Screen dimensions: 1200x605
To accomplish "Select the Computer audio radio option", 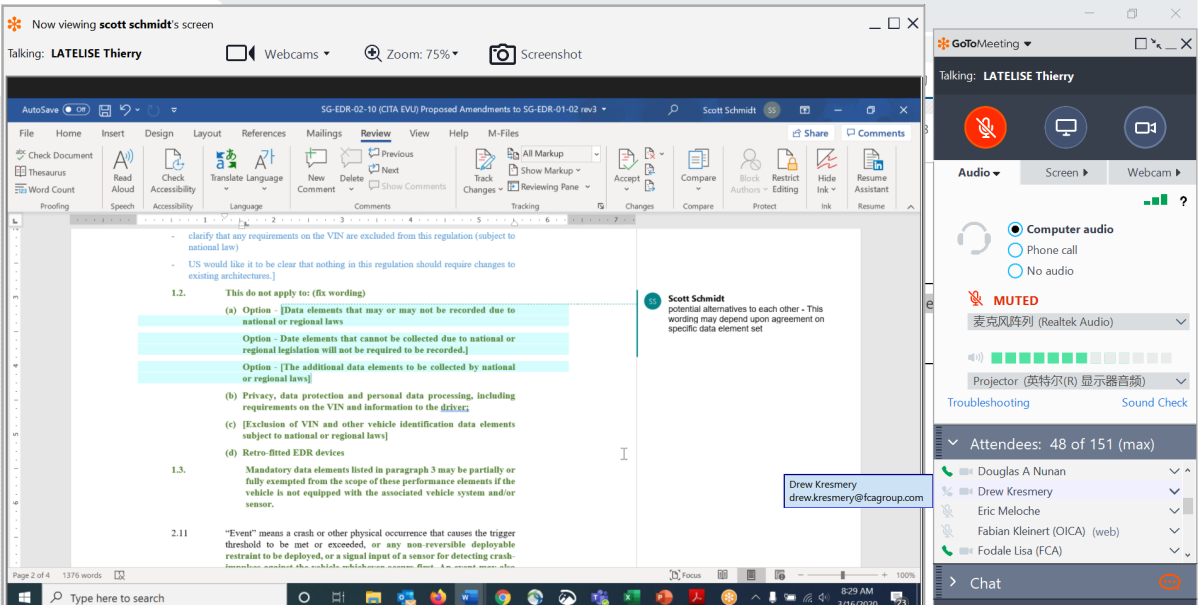I will [1016, 229].
